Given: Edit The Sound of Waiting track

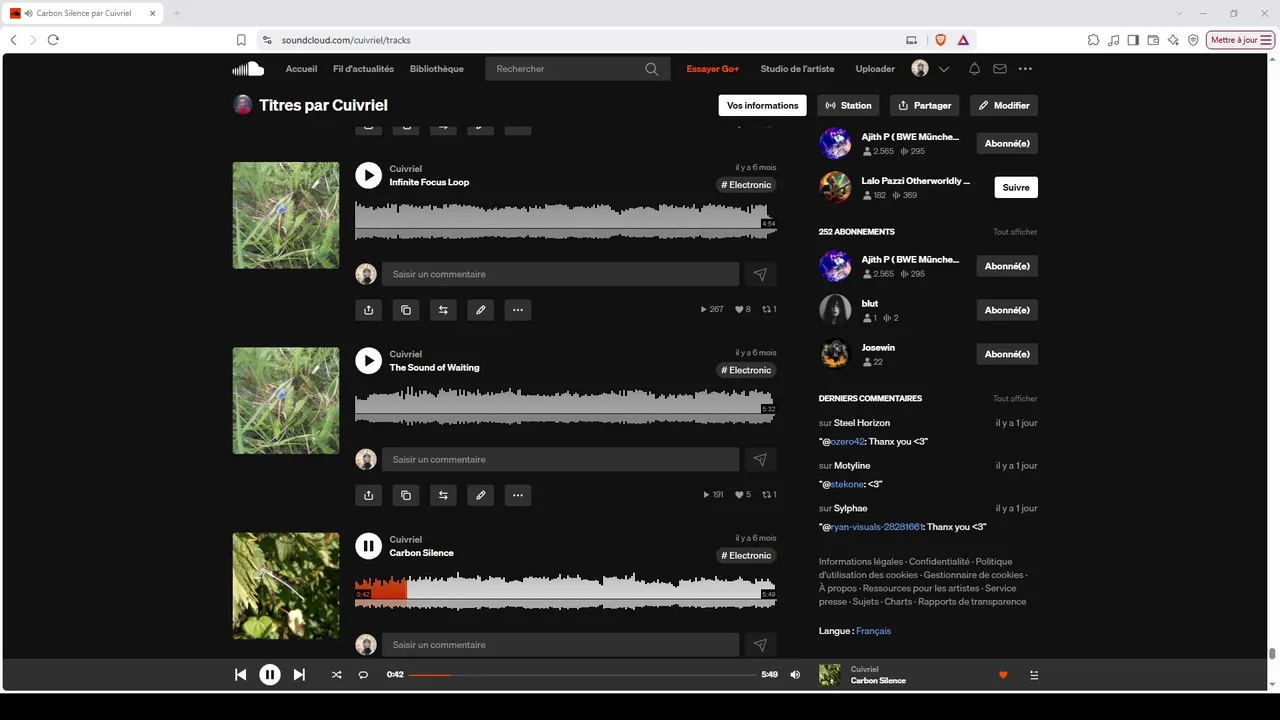Looking at the screenshot, I should tap(480, 495).
